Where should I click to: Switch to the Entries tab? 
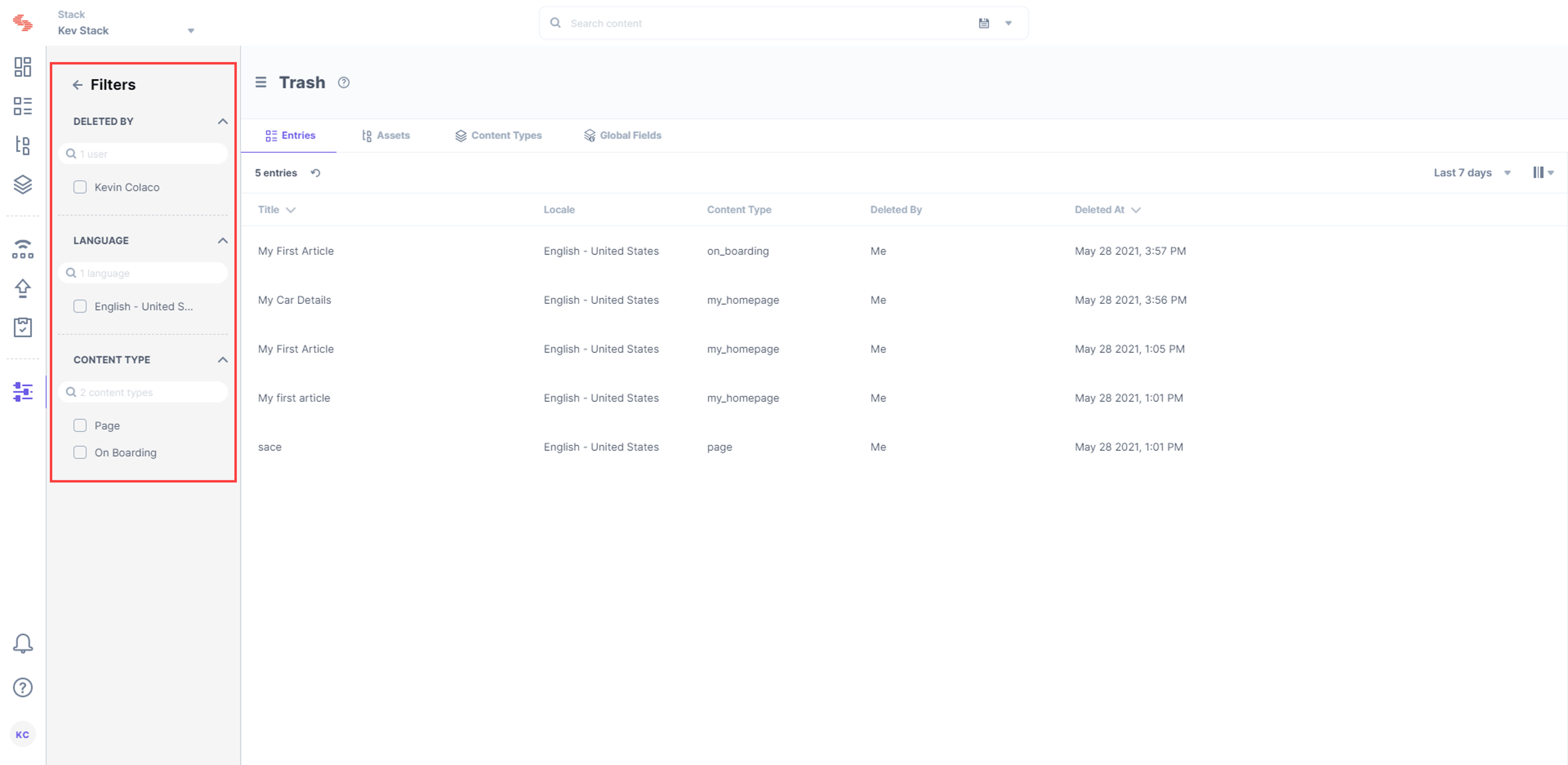click(x=290, y=135)
